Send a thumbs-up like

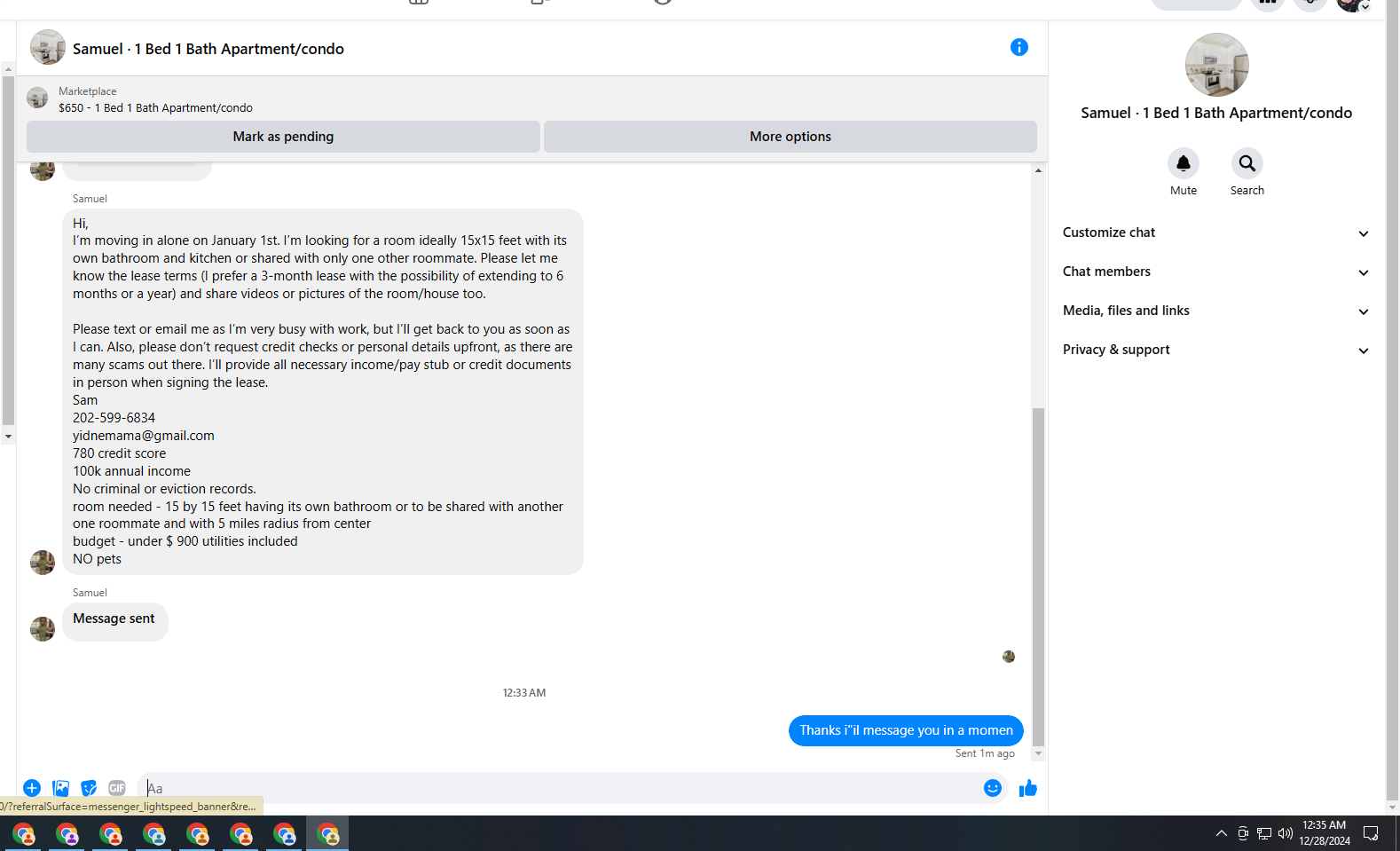[x=1027, y=788]
